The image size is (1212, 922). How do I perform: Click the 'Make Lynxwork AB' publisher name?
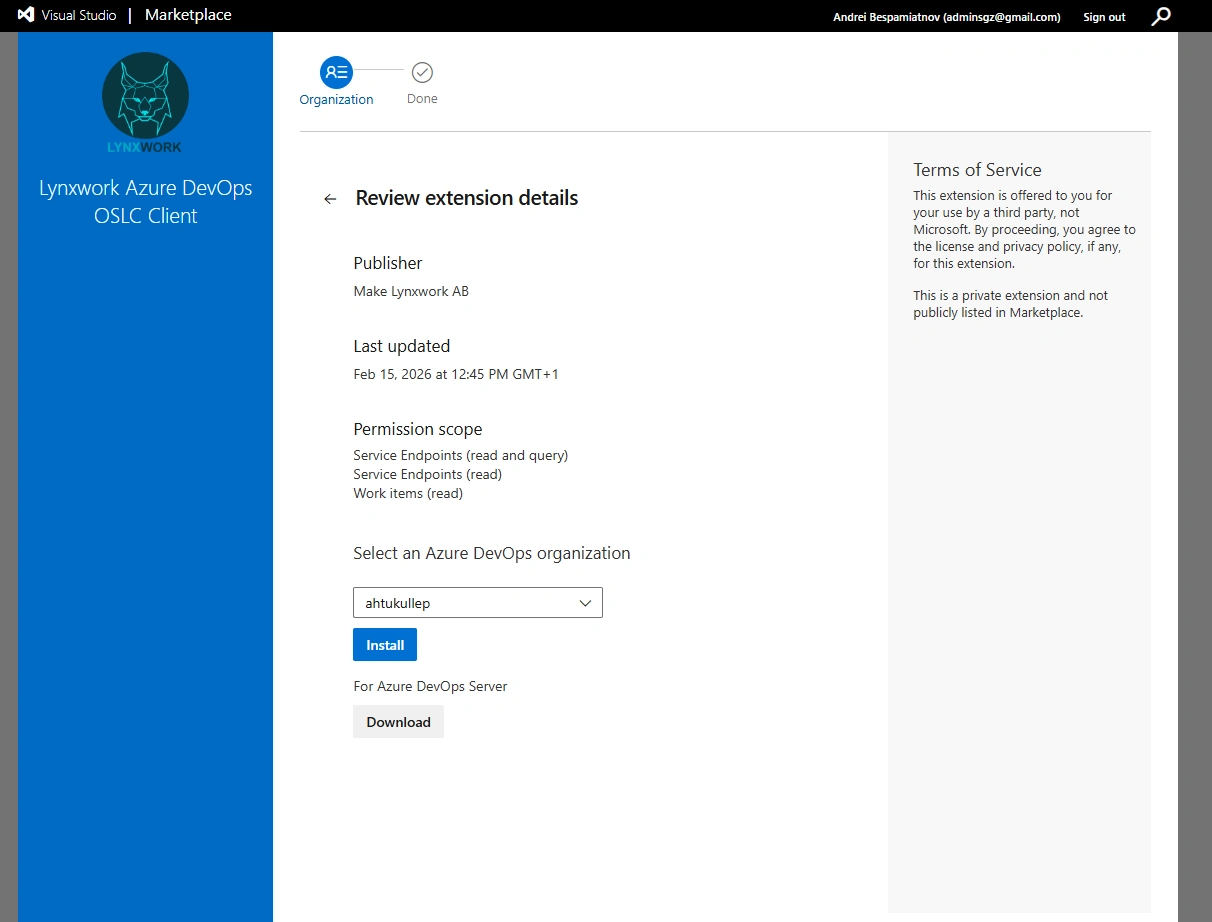pos(411,292)
